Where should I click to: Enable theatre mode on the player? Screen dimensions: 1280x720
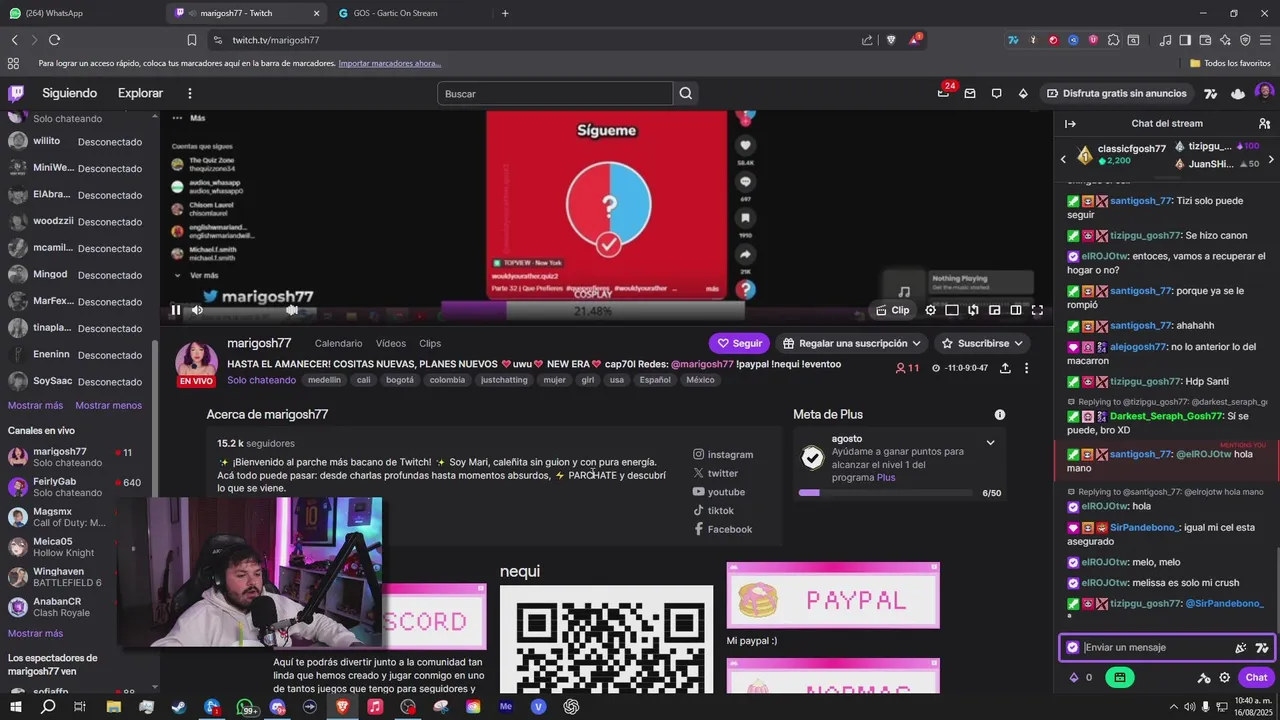click(1016, 310)
